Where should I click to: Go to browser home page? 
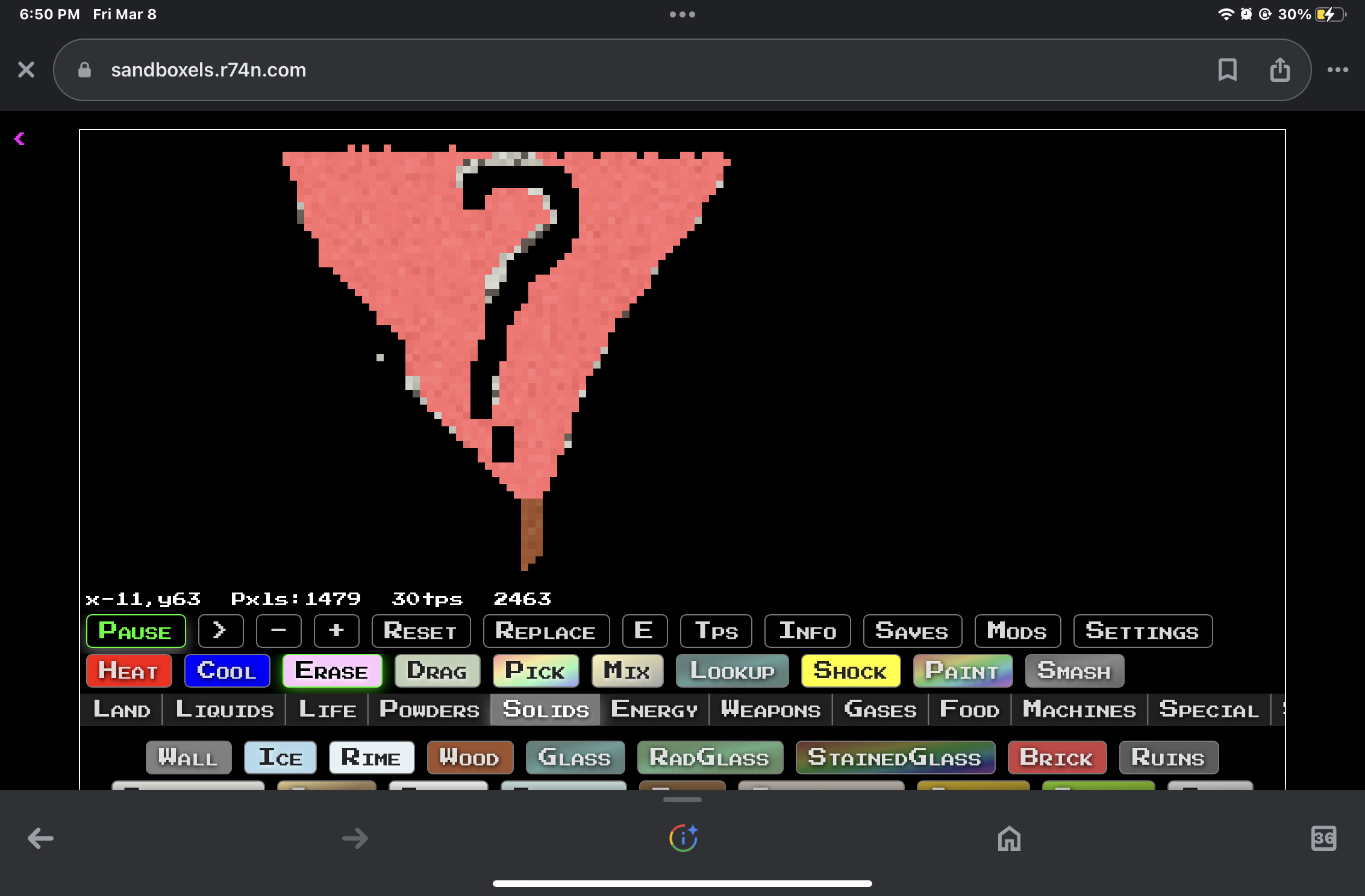pos(1009,838)
